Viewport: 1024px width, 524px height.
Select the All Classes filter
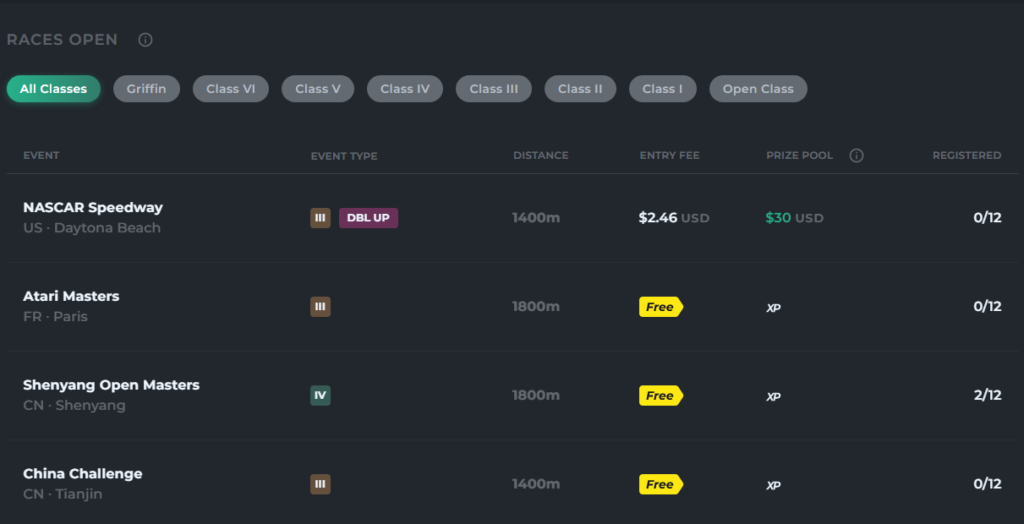[53, 89]
